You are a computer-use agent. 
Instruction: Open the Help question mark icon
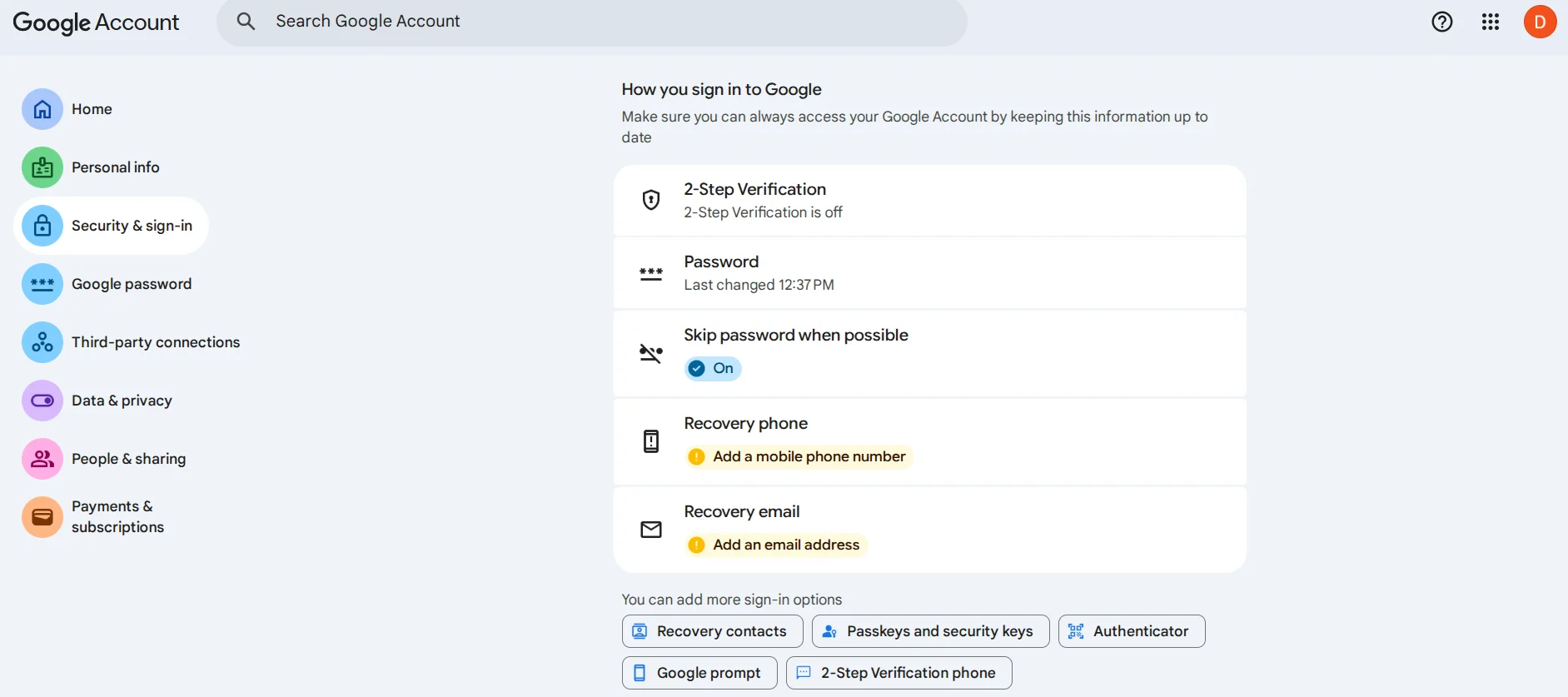[x=1442, y=22]
